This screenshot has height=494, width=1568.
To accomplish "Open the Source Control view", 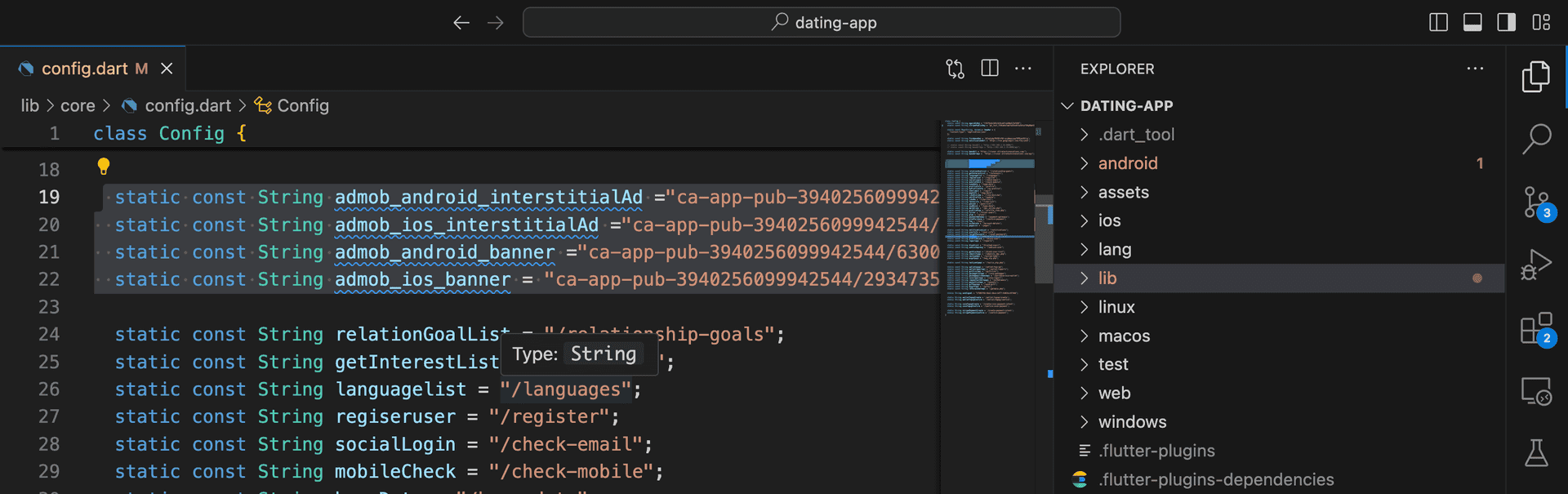I will click(x=1538, y=202).
